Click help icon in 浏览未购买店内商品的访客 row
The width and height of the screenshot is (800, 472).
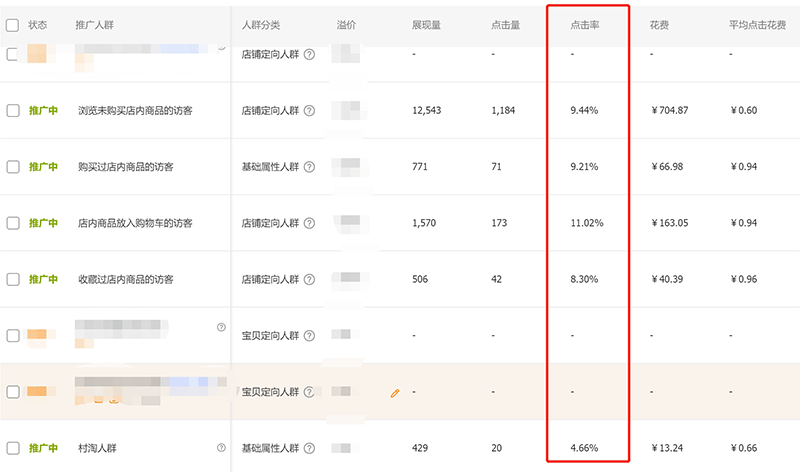coord(309,111)
